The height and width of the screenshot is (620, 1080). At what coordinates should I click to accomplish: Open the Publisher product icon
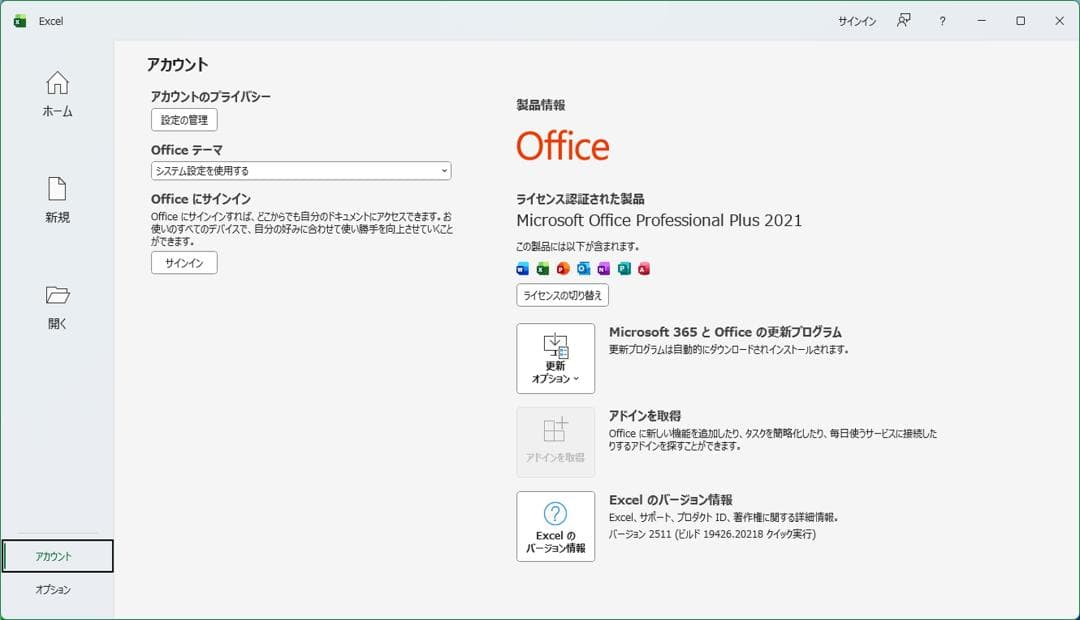(x=624, y=268)
